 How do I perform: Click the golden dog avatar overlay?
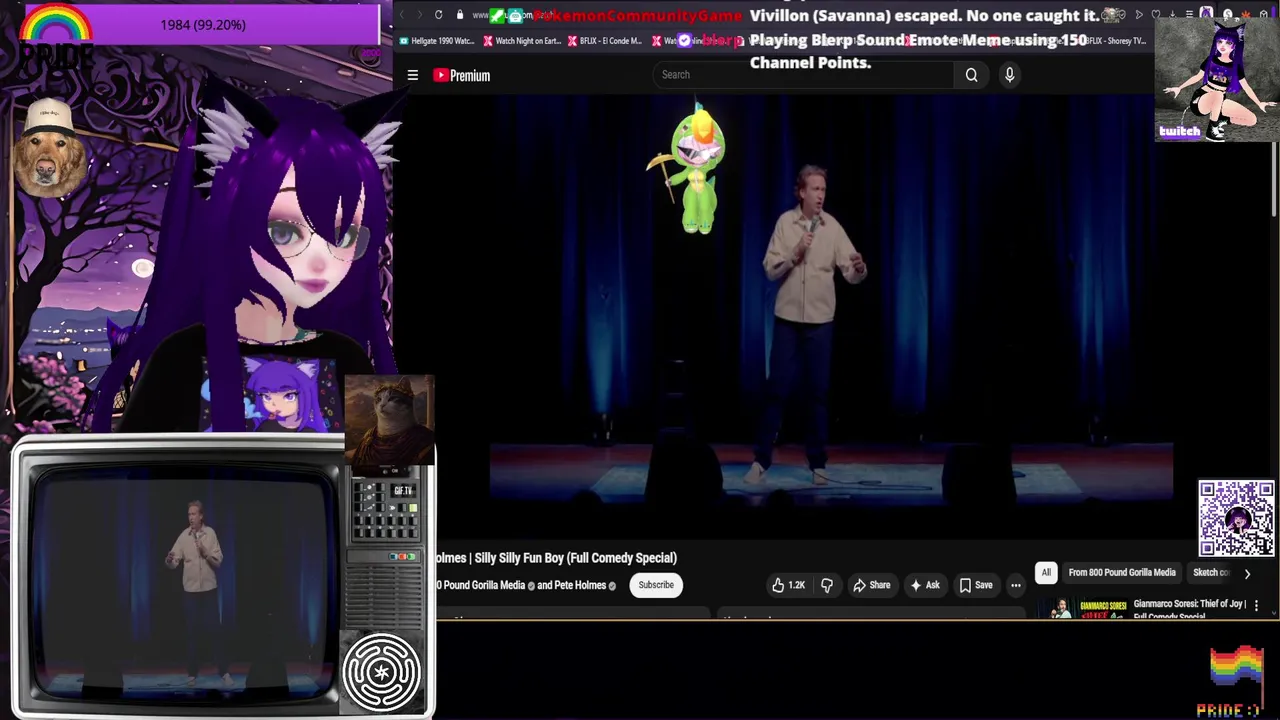click(x=50, y=147)
